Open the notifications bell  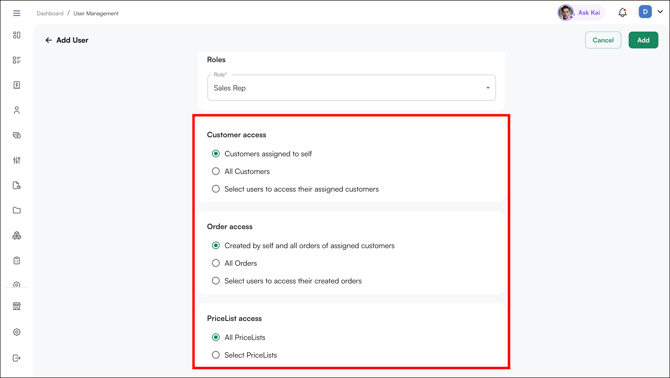[x=623, y=12]
